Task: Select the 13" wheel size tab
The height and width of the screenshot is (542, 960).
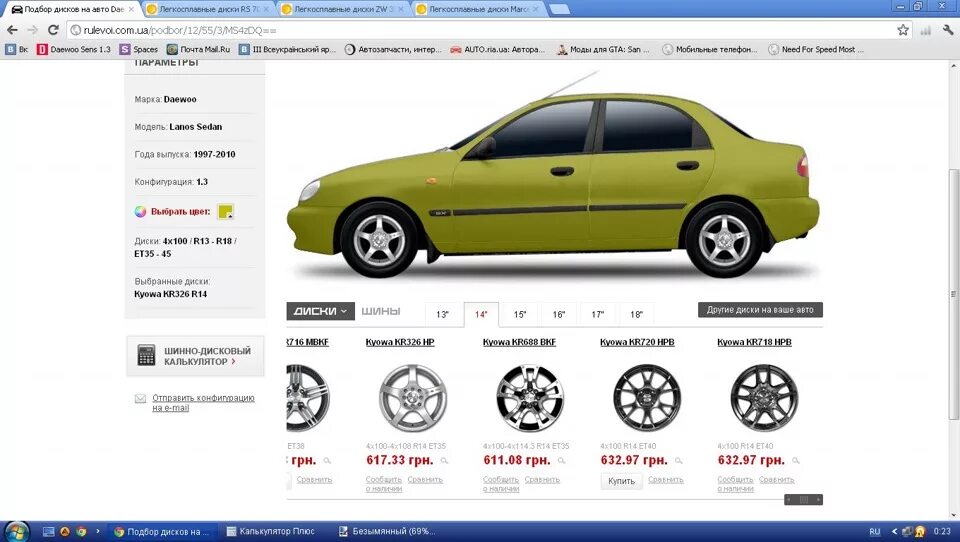Action: (443, 314)
